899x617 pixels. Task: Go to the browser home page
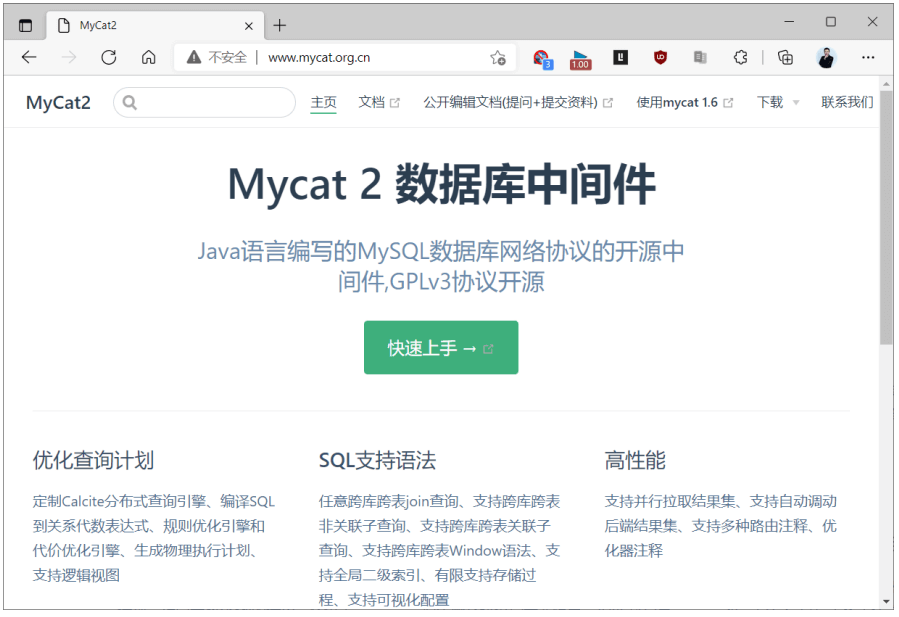tap(148, 57)
